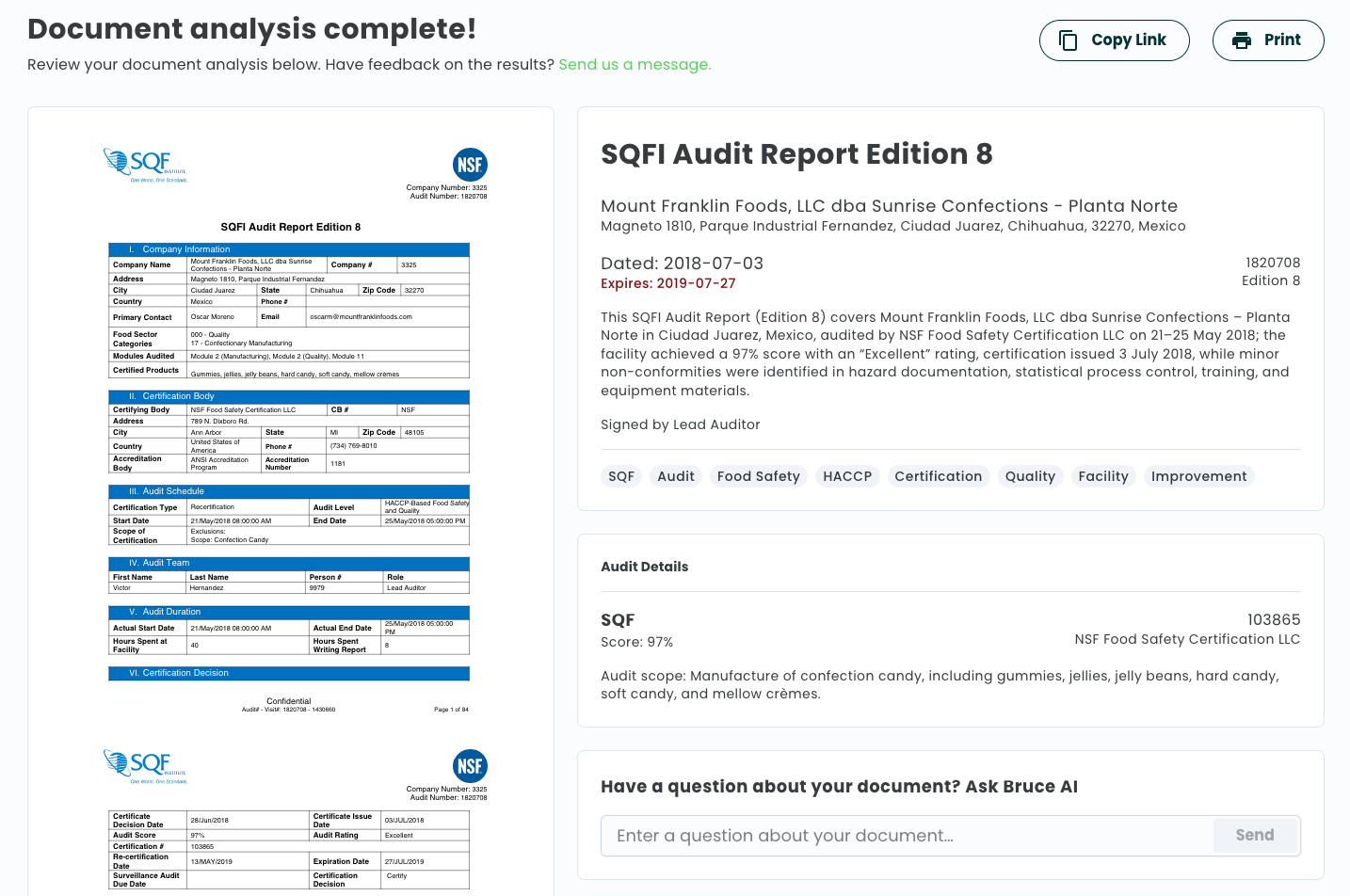Select the SQF tag
The height and width of the screenshot is (896, 1350).
(621, 476)
